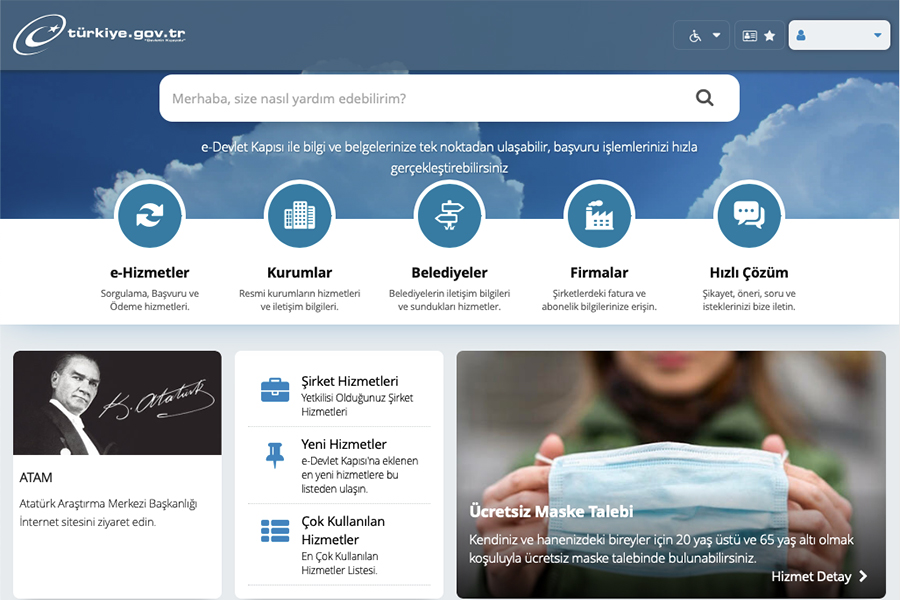Screen dimensions: 900x600
Task: Open the e-Hizmetler heading link
Action: (x=149, y=272)
